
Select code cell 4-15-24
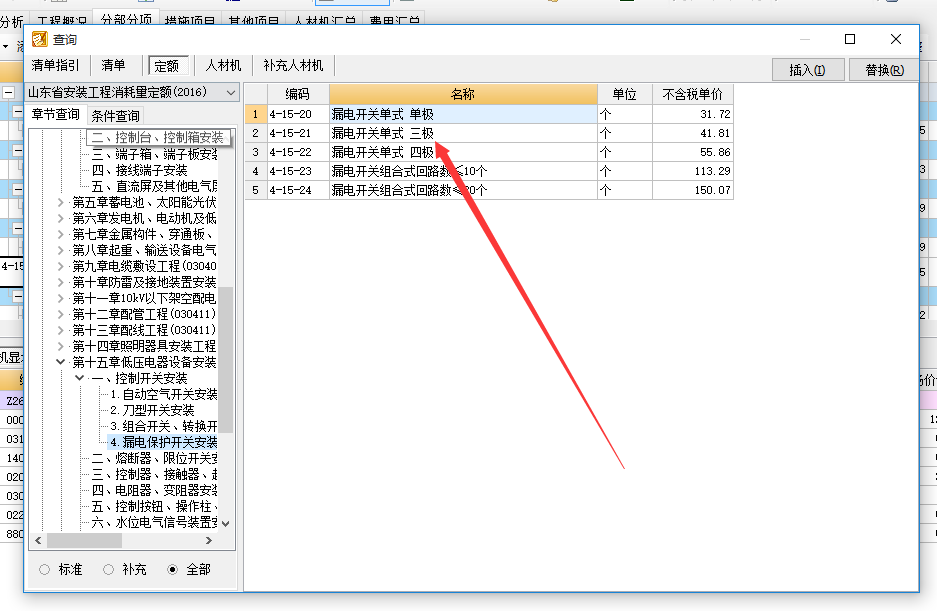pyautogui.click(x=298, y=190)
